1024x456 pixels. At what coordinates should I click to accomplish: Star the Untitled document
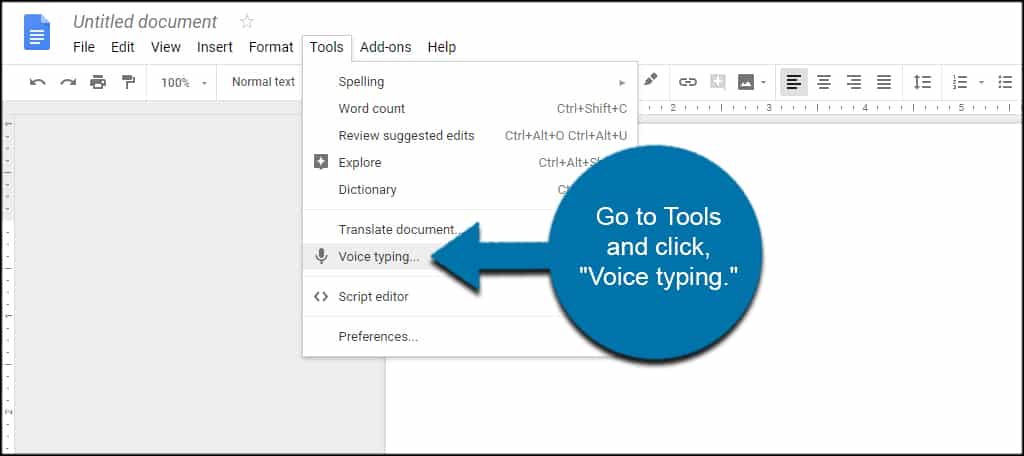click(x=247, y=22)
